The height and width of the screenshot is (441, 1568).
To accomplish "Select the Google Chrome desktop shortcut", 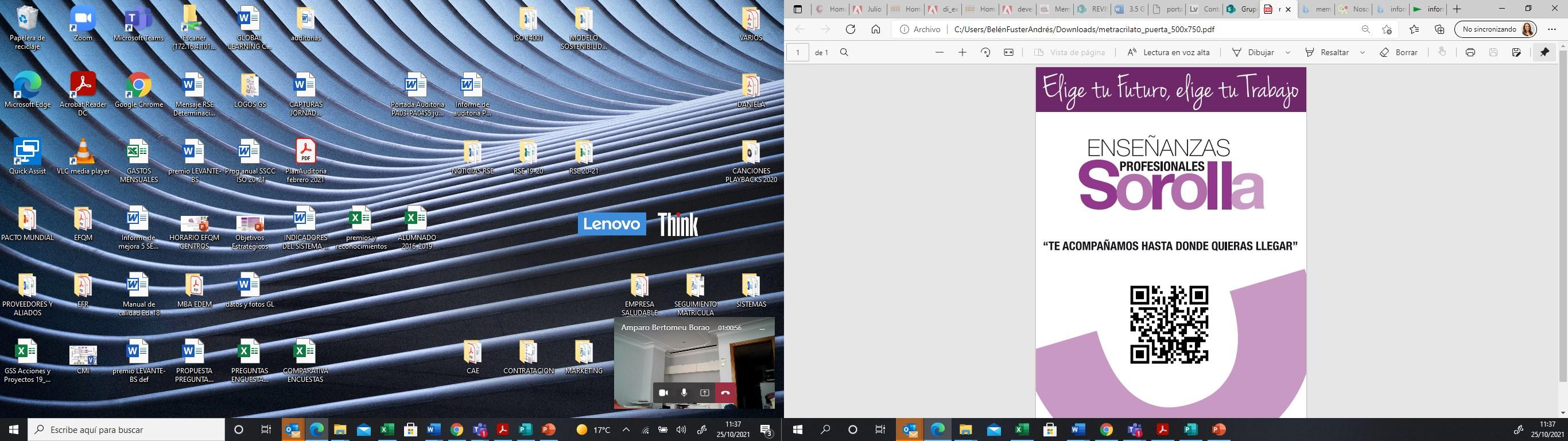I will click(x=138, y=91).
